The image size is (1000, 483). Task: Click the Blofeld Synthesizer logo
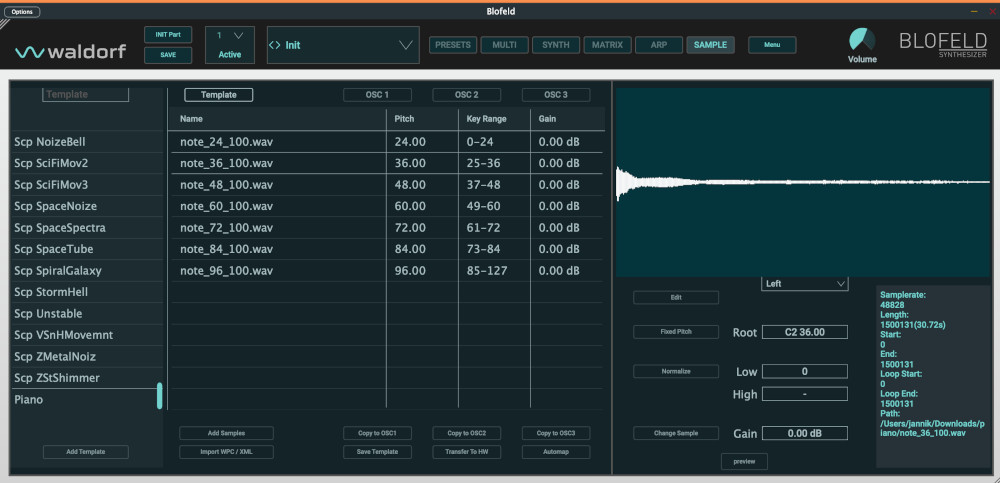pos(942,45)
